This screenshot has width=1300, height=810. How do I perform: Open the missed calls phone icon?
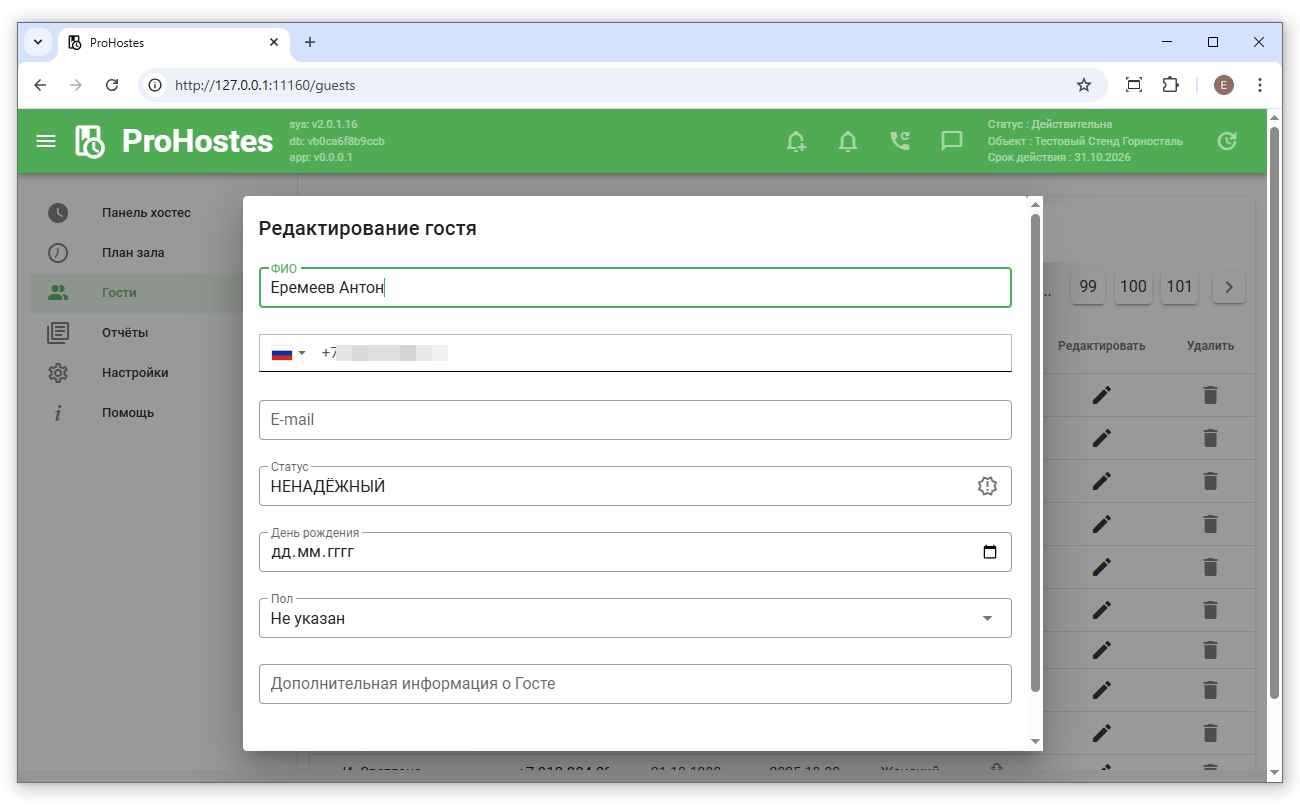[900, 141]
